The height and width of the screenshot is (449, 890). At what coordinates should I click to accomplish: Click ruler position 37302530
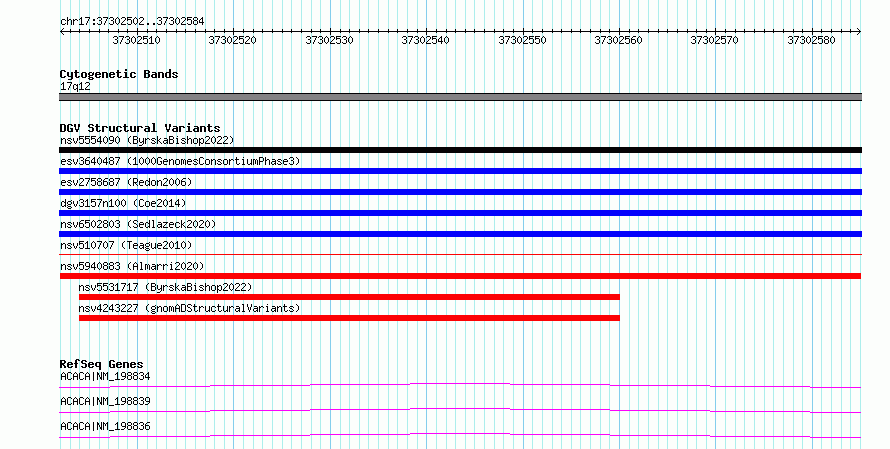329,40
